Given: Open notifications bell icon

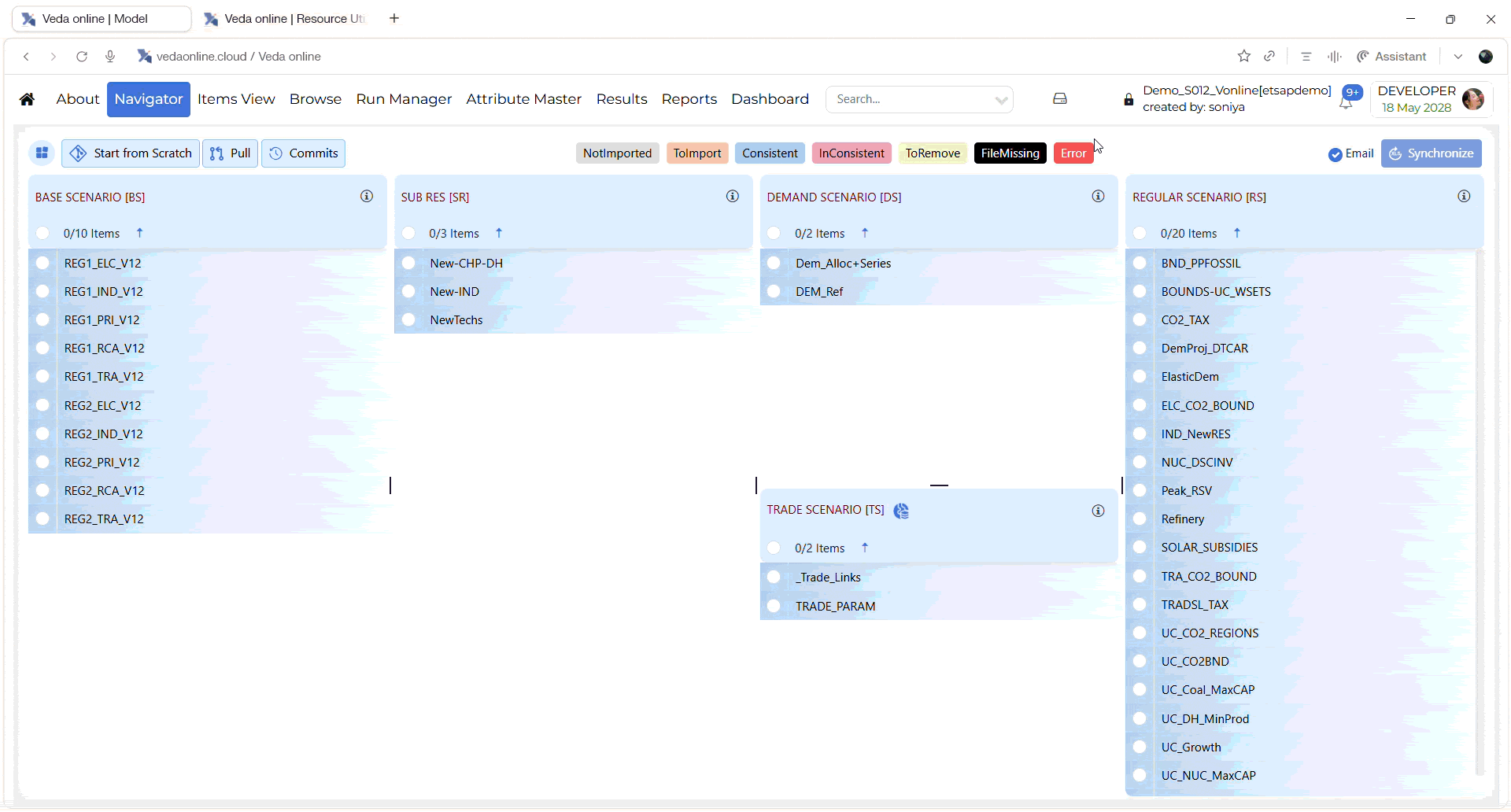Looking at the screenshot, I should coord(1346,103).
